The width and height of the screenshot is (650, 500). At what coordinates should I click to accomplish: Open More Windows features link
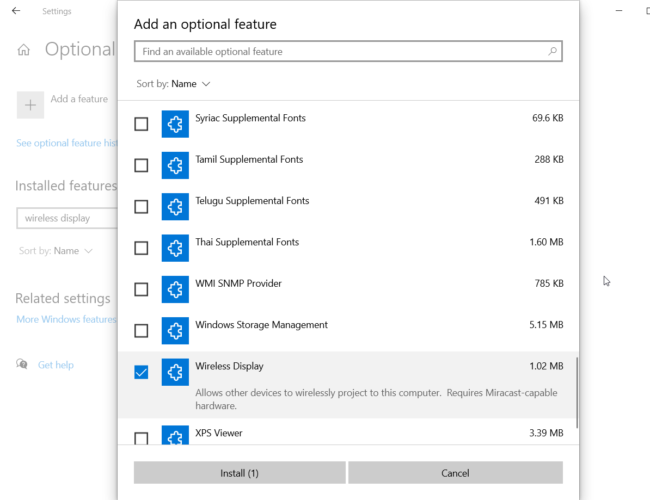tap(66, 319)
